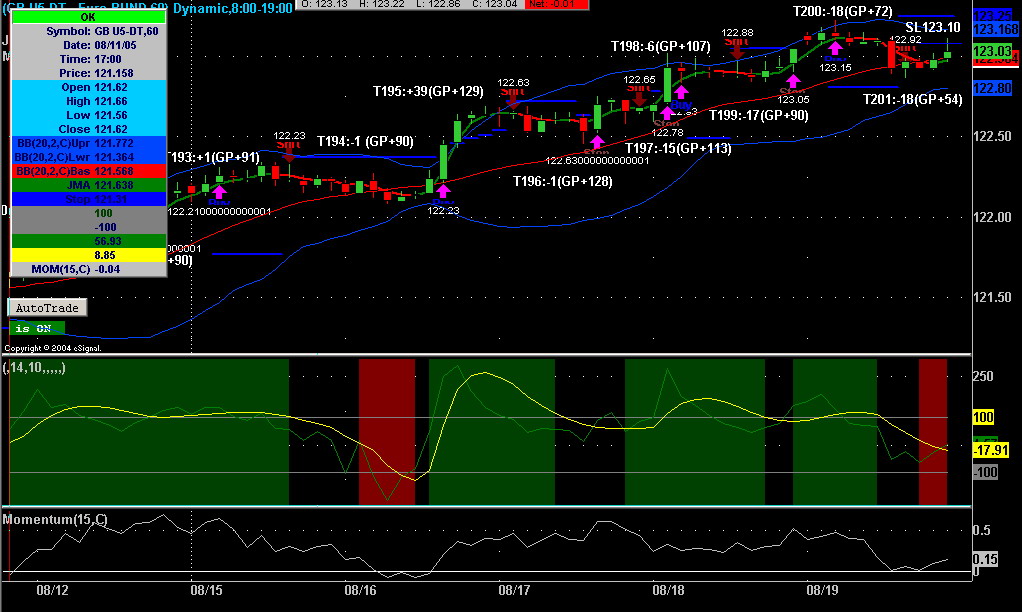Image resolution: width=1022 pixels, height=612 pixels.
Task: Select the 'Symbol: GB U5-DT,60' row
Action: (89, 31)
